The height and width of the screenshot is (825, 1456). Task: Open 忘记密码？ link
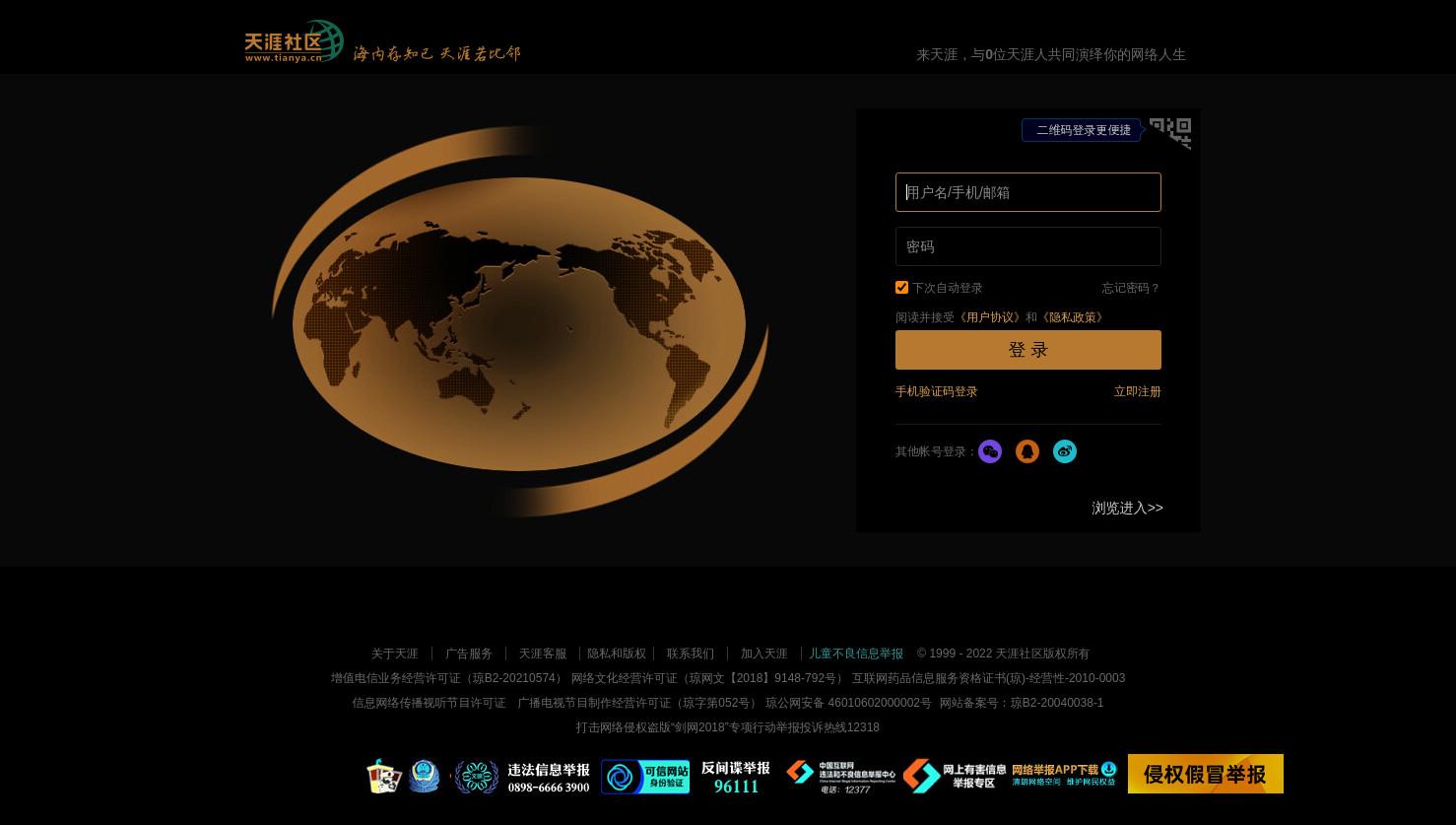[1131, 288]
